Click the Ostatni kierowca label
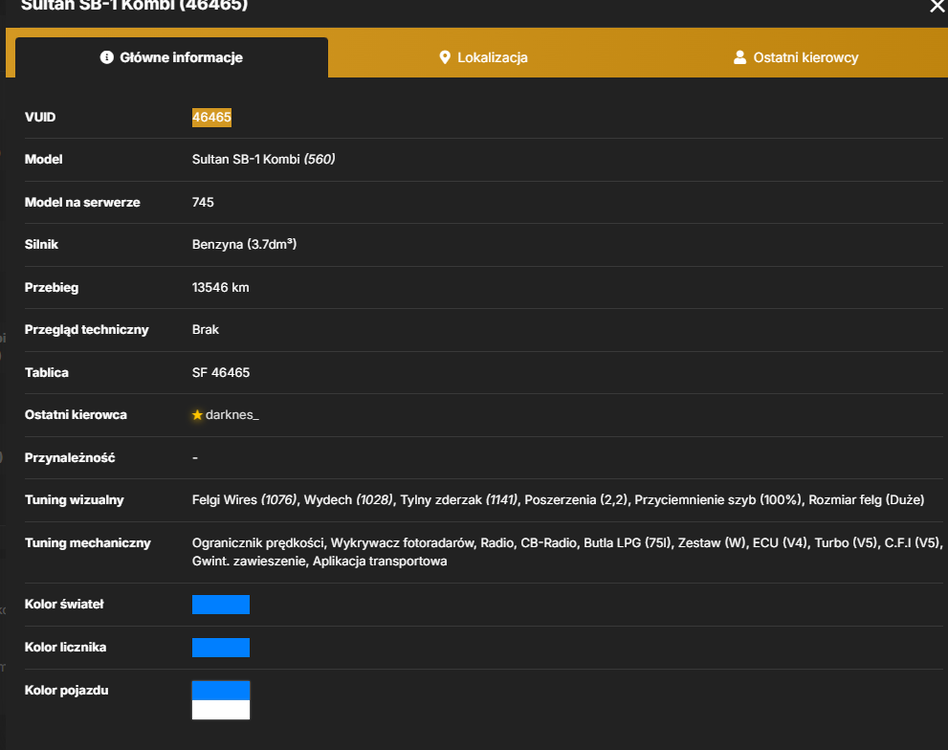Viewport: 948px width, 750px height. (x=76, y=415)
